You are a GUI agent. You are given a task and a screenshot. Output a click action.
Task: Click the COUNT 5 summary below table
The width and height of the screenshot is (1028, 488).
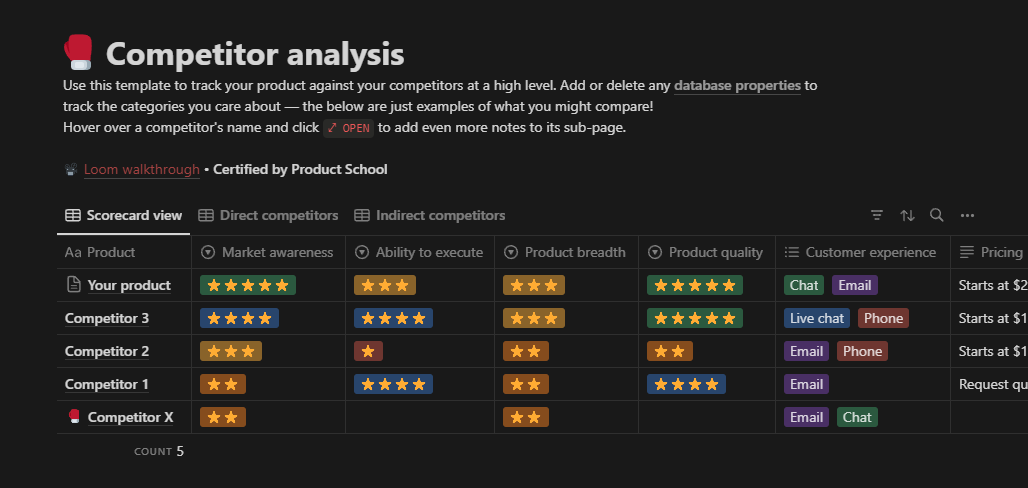[159, 451]
